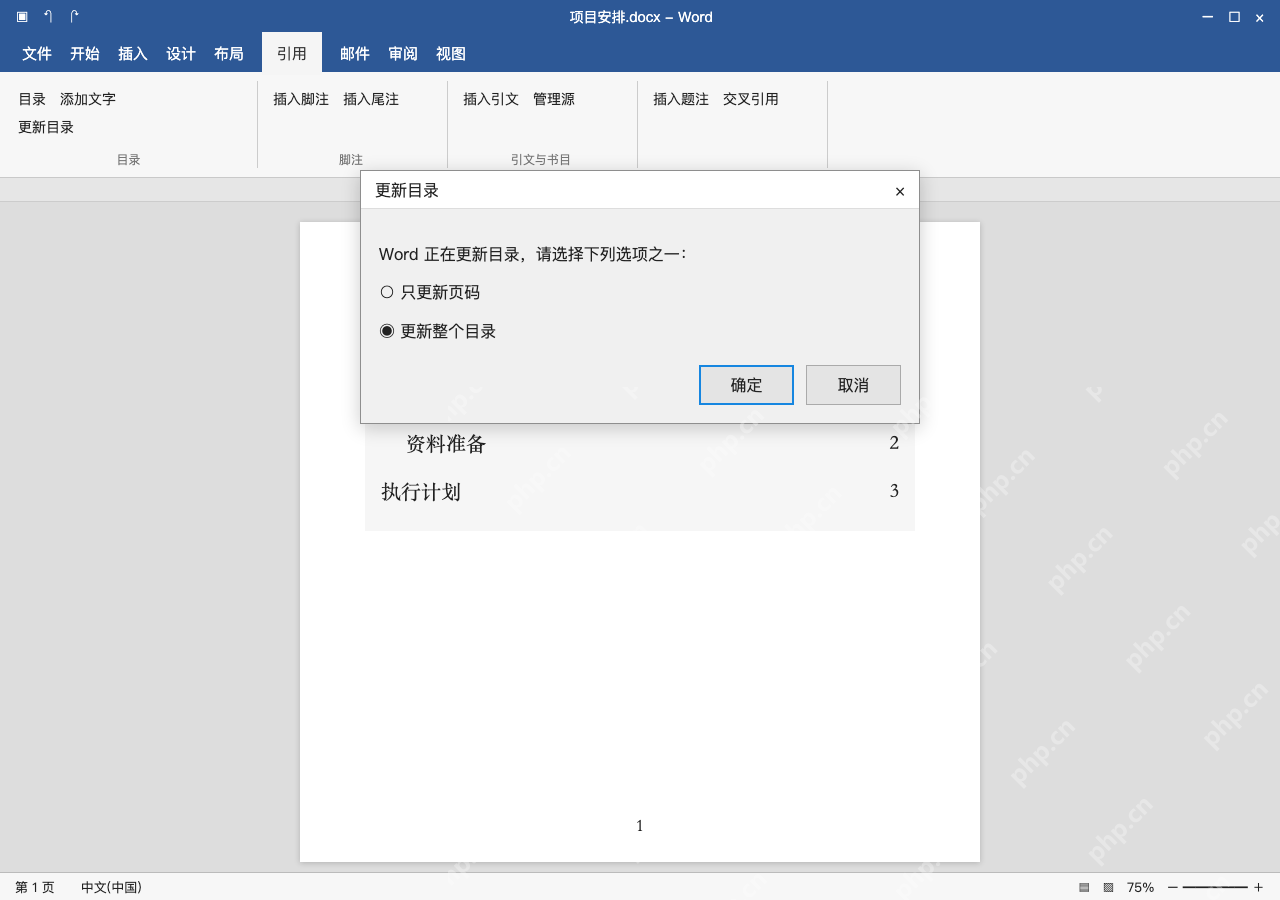Open 交叉引用 from the ribbon

coord(751,99)
